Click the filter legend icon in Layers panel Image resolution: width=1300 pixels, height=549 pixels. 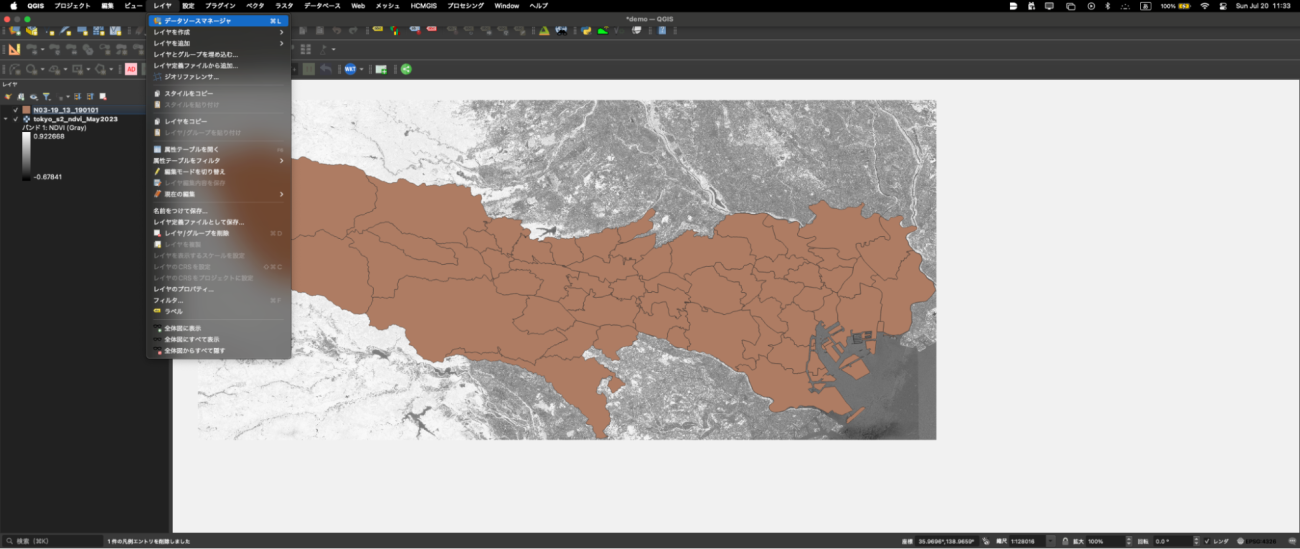pos(46,96)
